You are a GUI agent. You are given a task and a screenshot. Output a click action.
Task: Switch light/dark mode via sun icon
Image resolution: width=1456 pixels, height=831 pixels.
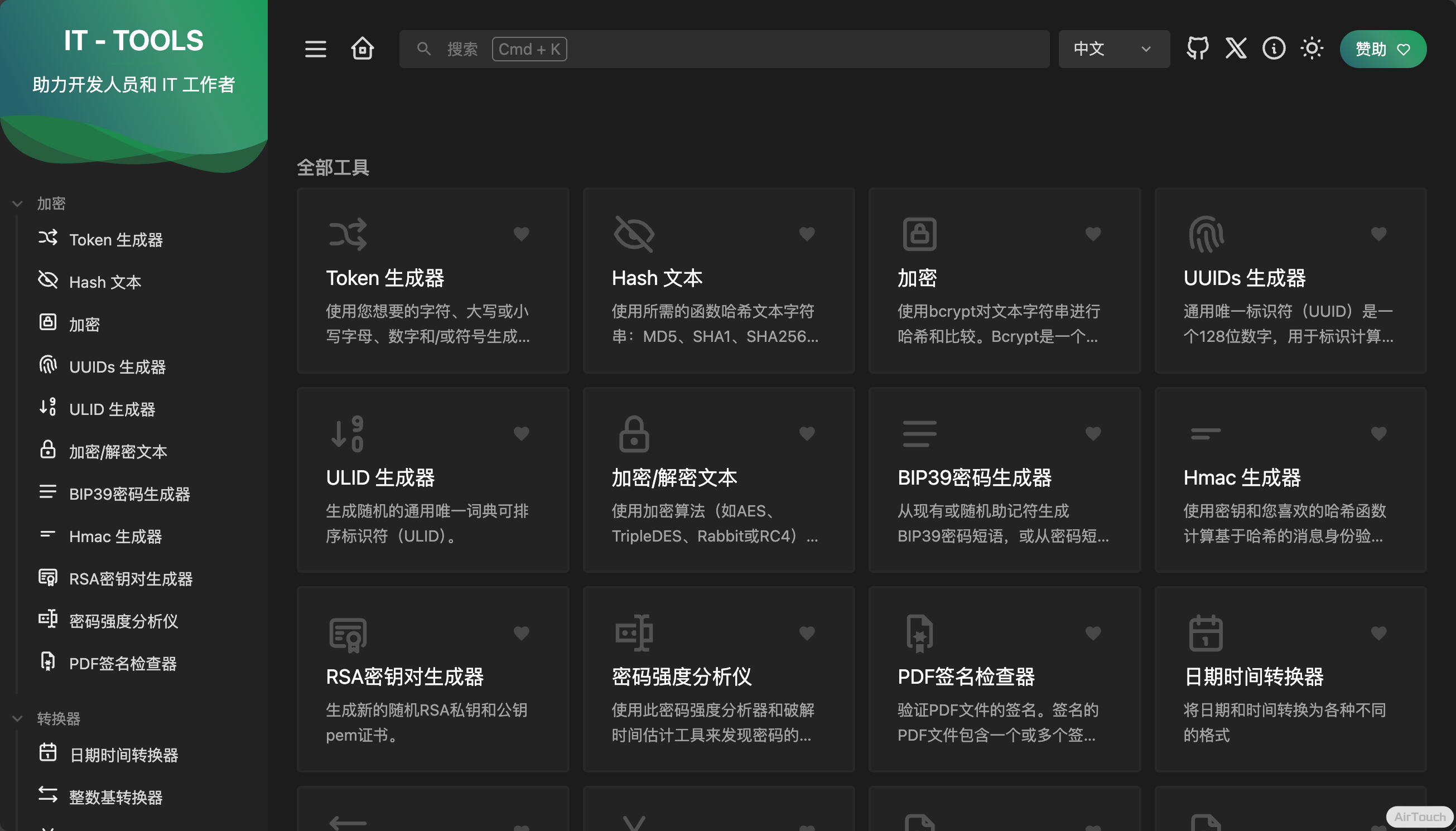click(x=1312, y=49)
